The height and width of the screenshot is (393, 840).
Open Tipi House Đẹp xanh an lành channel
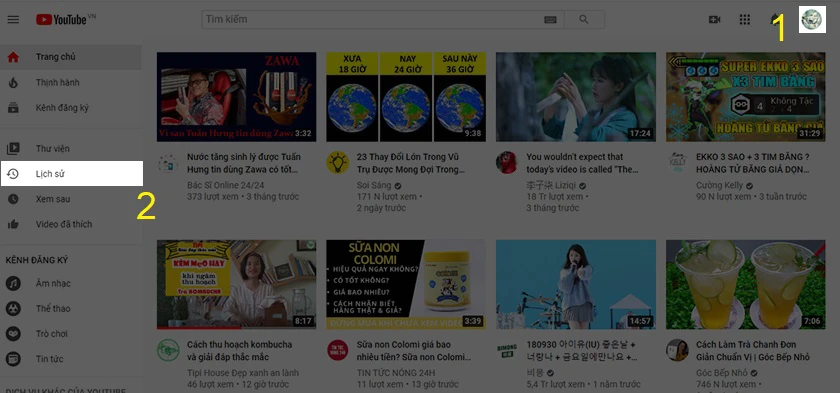pos(243,373)
